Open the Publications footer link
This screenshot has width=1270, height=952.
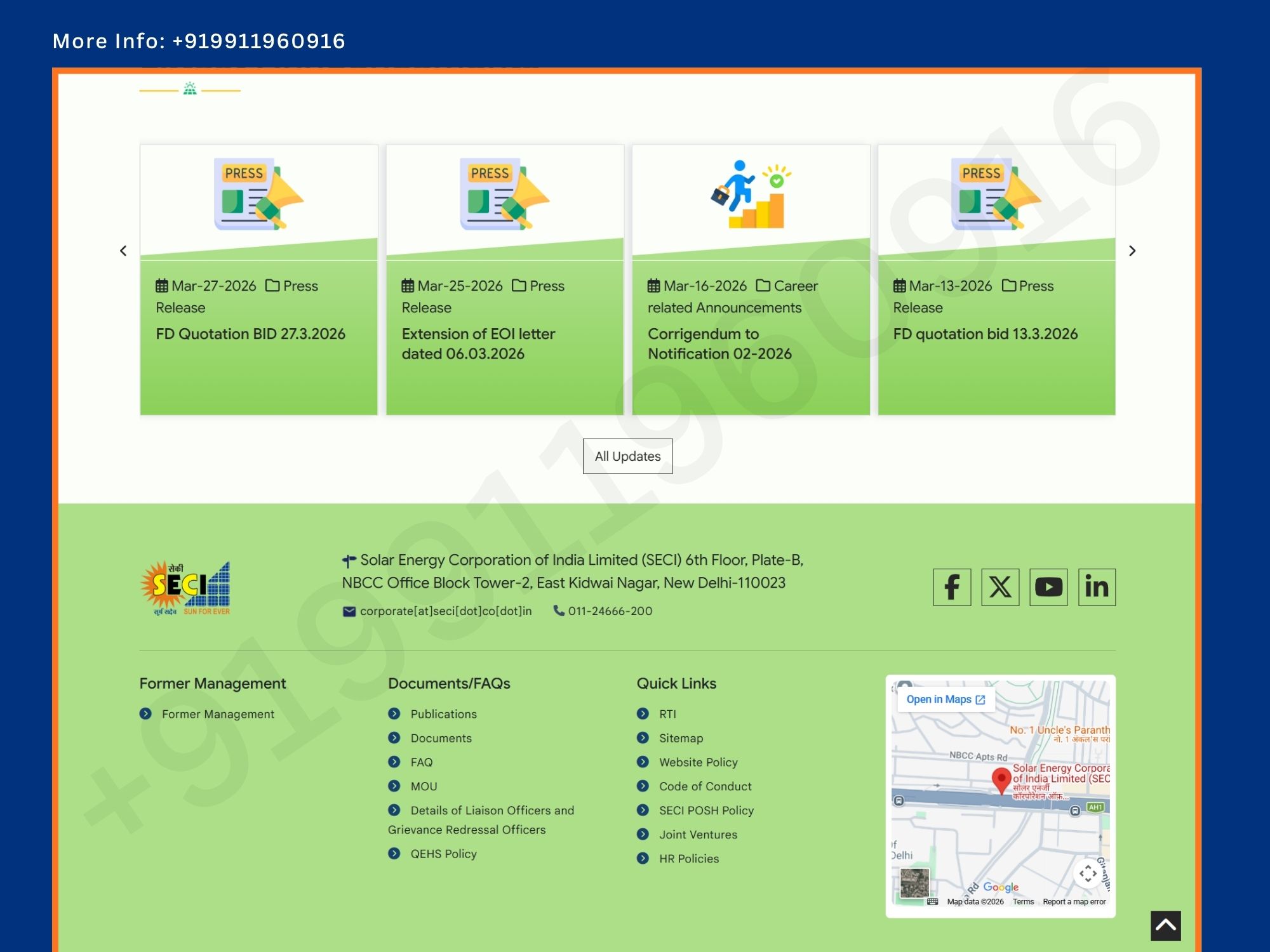pyautogui.click(x=443, y=714)
